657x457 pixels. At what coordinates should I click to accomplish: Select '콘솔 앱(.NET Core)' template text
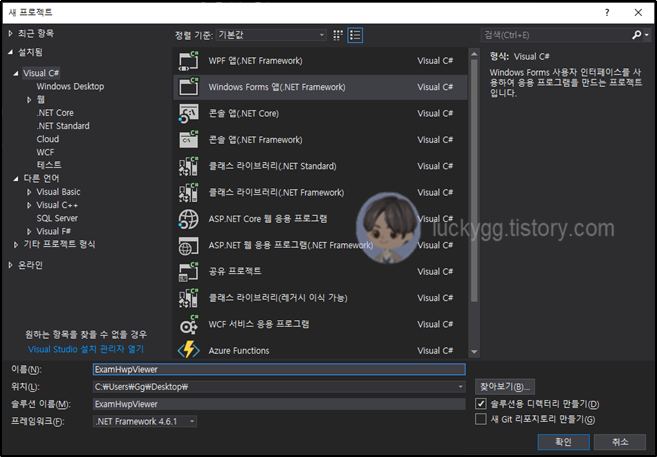point(243,114)
